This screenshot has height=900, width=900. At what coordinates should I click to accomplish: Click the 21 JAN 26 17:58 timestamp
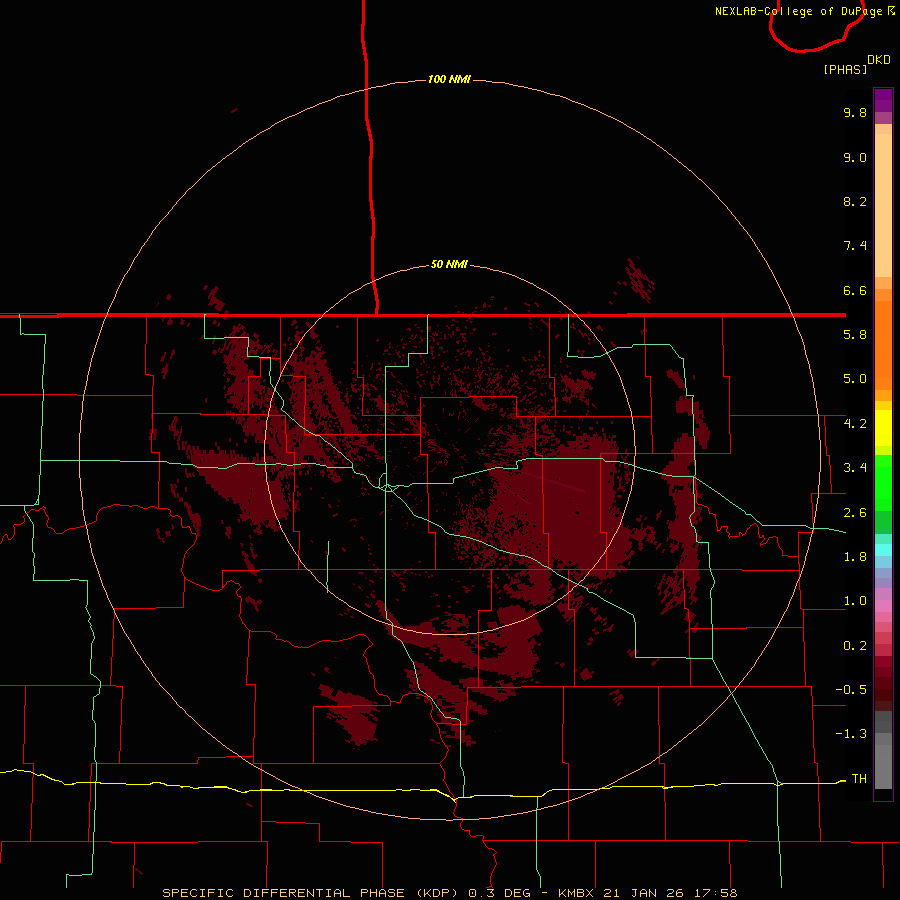point(670,893)
